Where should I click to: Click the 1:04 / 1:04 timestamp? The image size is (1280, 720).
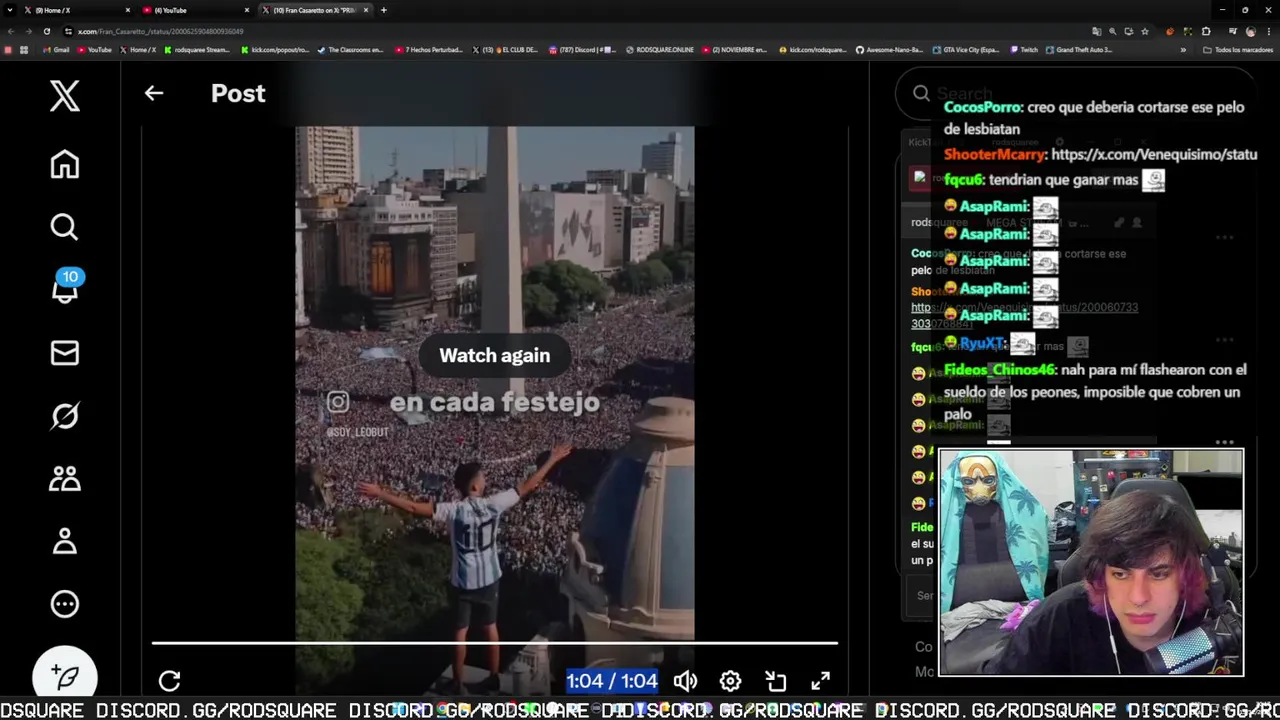coord(612,681)
